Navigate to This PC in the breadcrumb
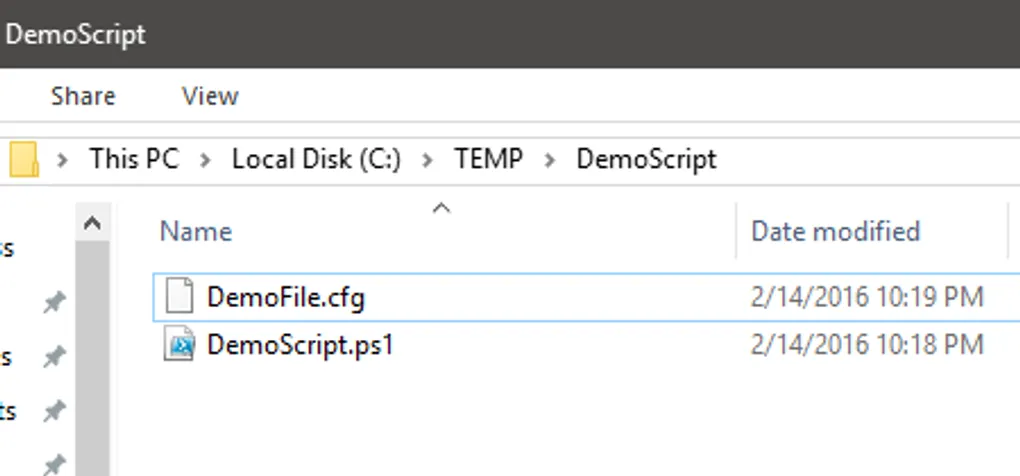This screenshot has width=1020, height=476. click(134, 159)
